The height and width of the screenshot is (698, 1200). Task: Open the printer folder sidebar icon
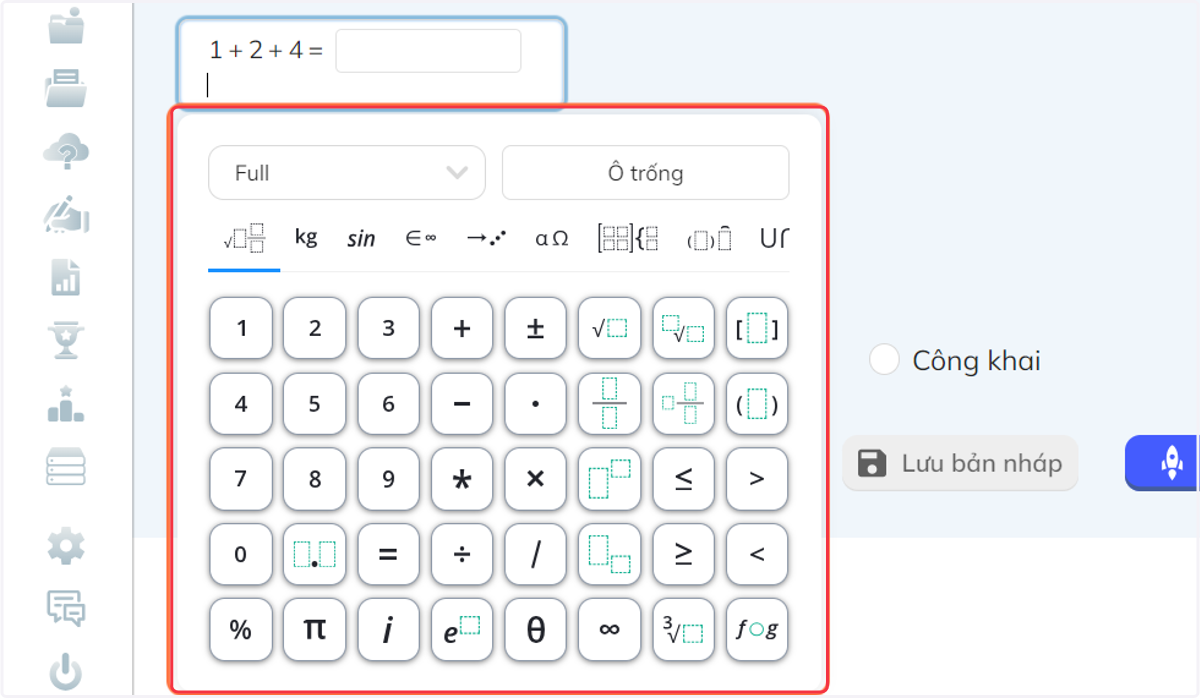[x=66, y=88]
